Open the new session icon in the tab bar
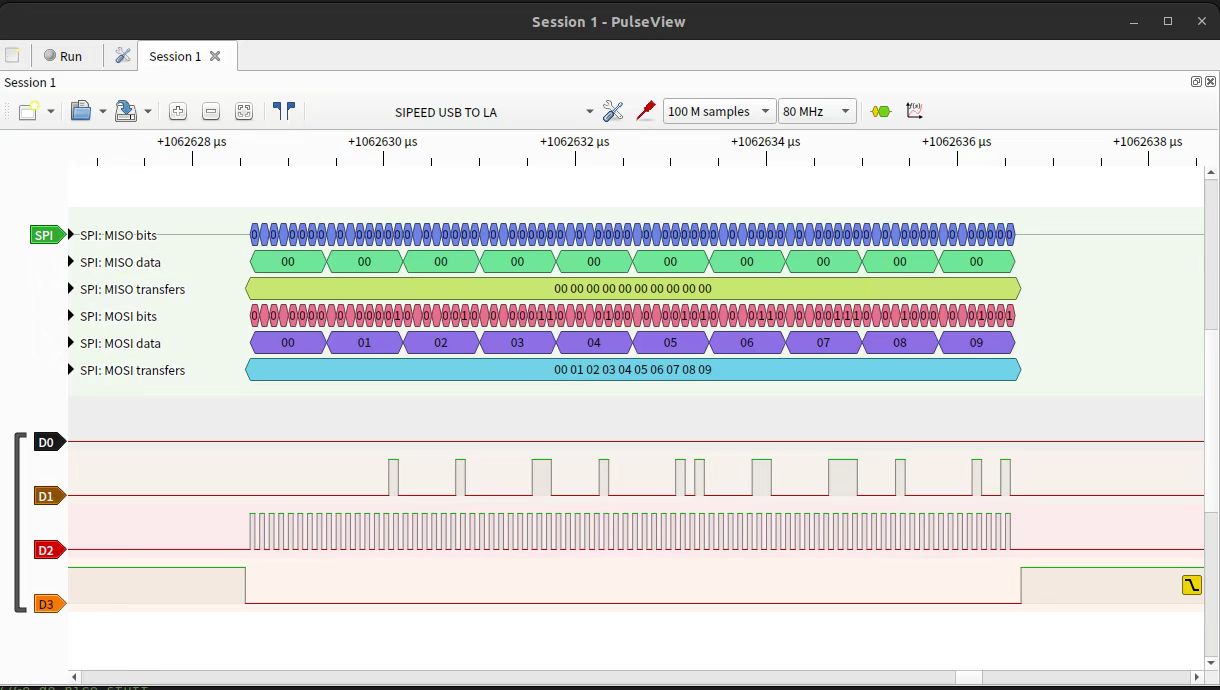This screenshot has height=690, width=1220. coord(12,56)
